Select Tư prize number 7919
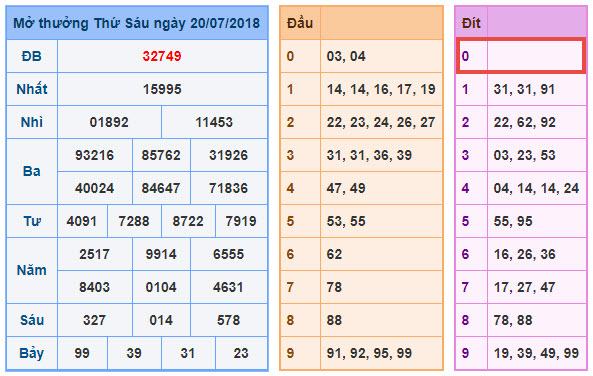 tap(241, 221)
